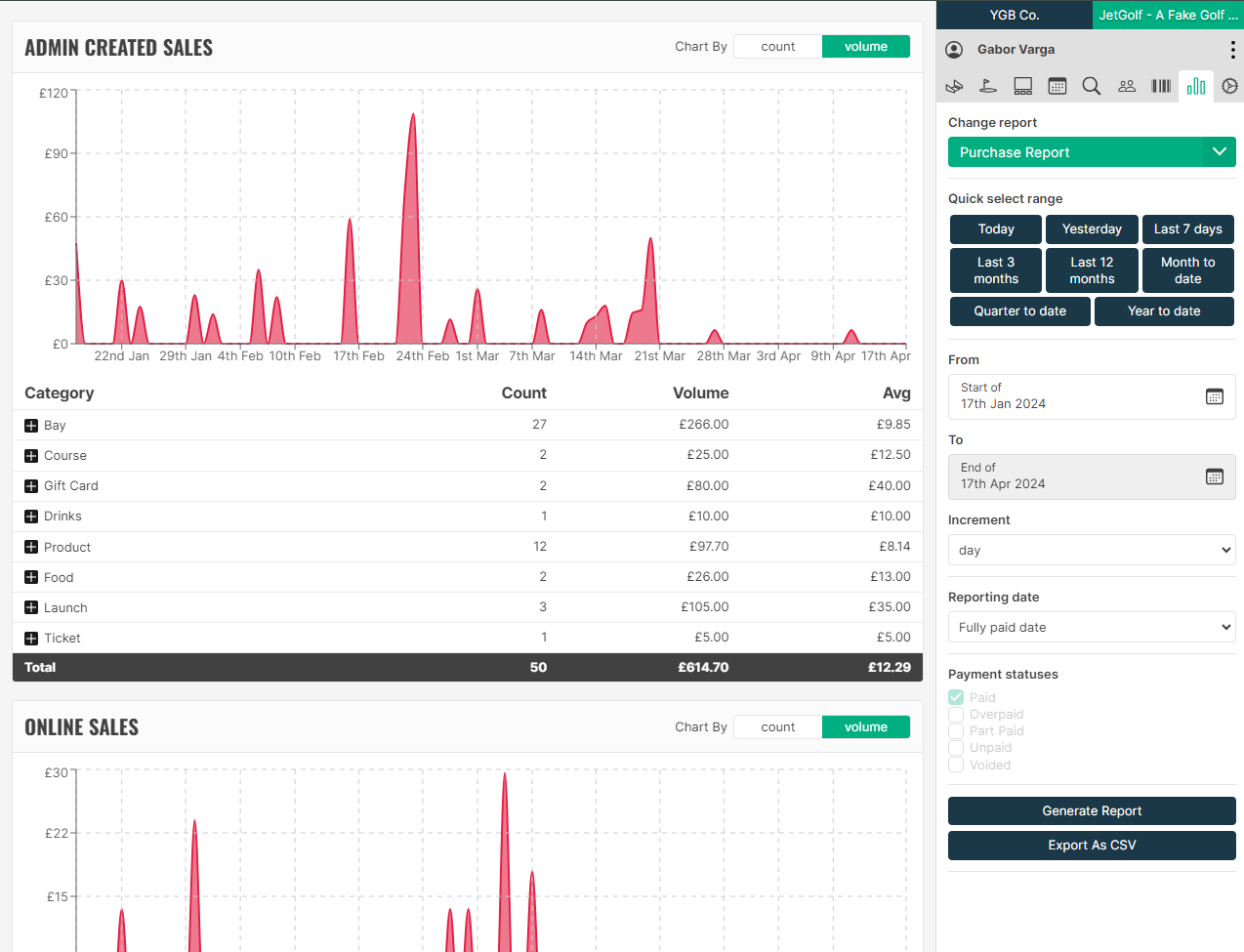Select the bar chart reports icon
The image size is (1244, 952).
click(1196, 86)
